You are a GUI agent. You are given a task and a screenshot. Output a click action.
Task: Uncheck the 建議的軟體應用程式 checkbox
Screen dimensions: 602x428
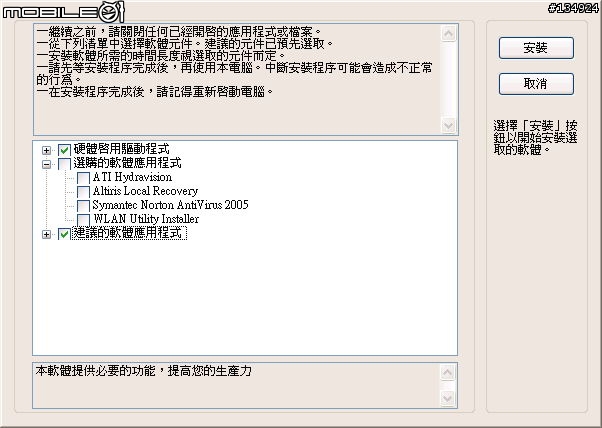[x=64, y=234]
